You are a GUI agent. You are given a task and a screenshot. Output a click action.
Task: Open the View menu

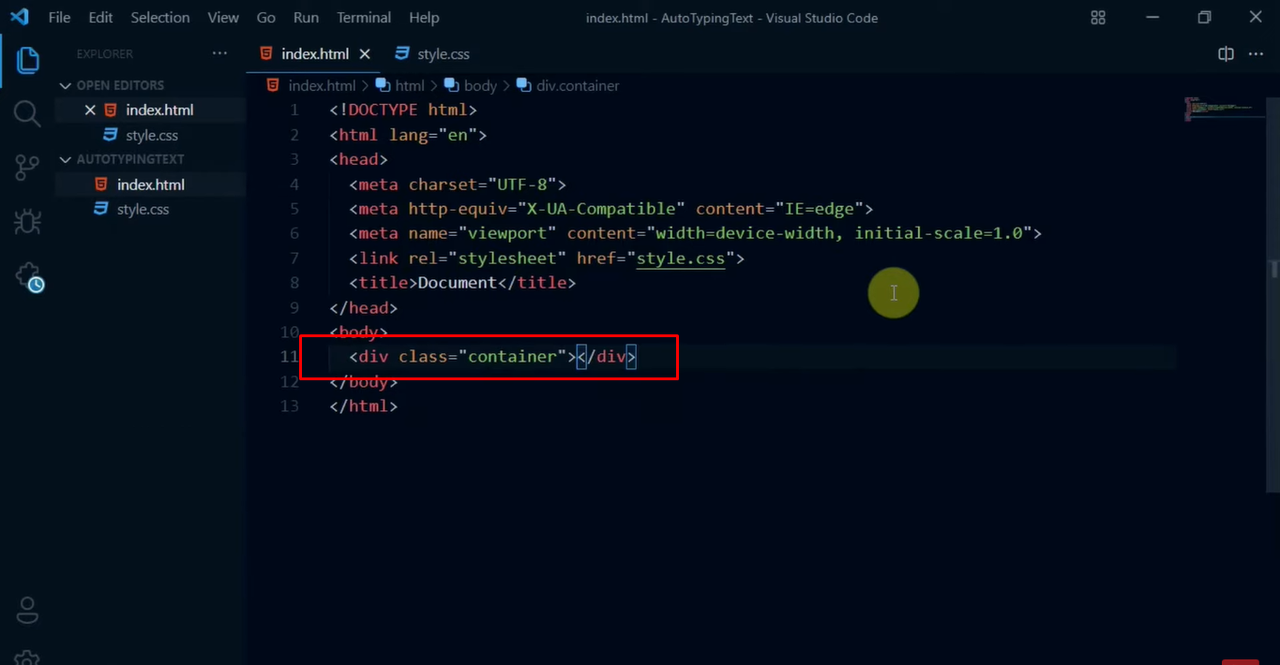[223, 18]
